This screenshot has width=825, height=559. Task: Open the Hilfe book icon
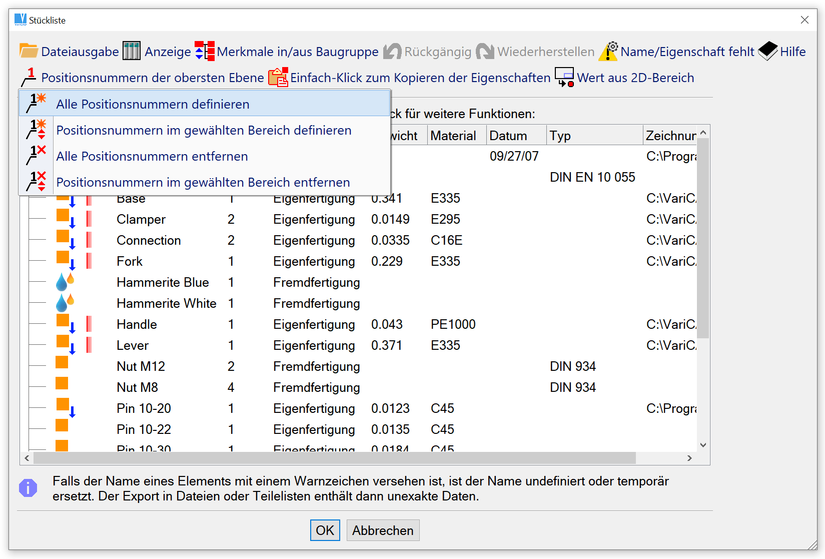767,51
